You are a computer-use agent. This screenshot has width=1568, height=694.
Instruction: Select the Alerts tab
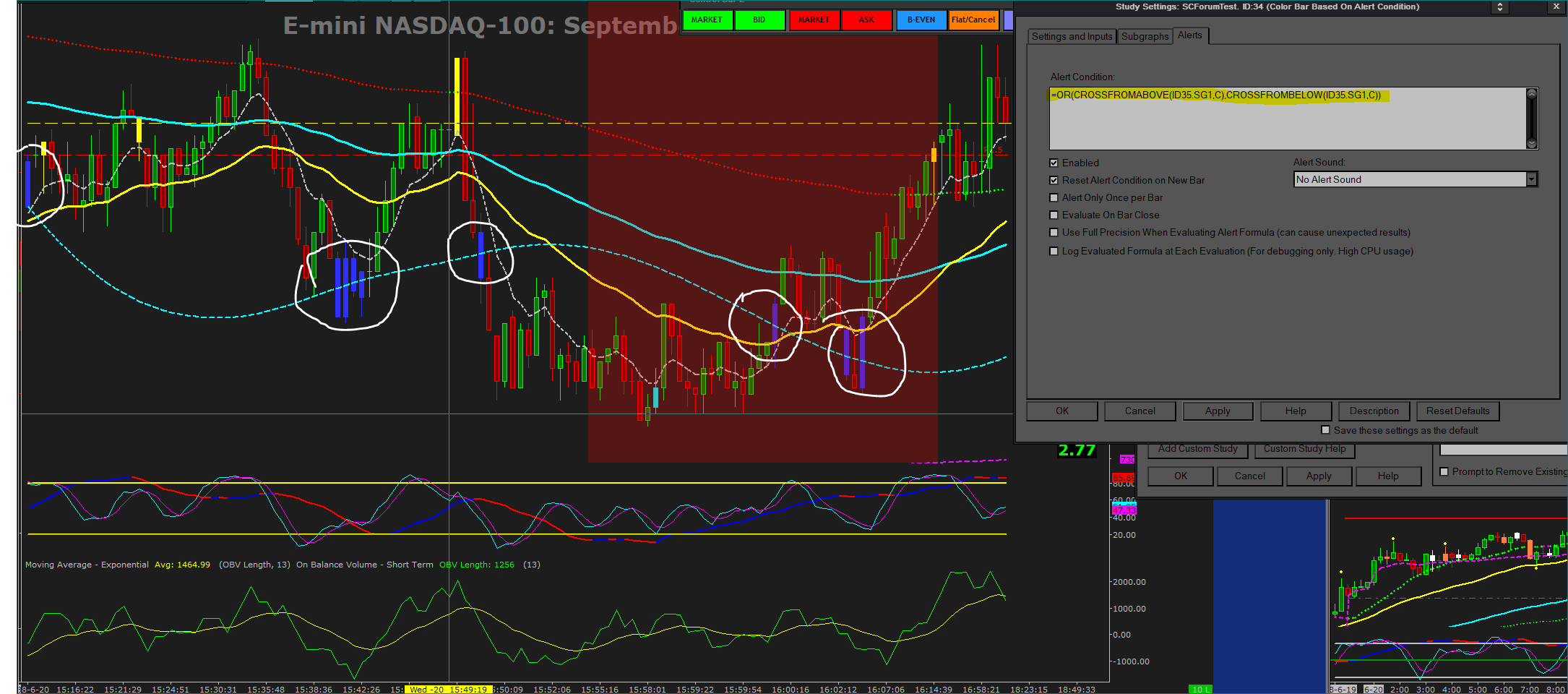(x=1190, y=35)
